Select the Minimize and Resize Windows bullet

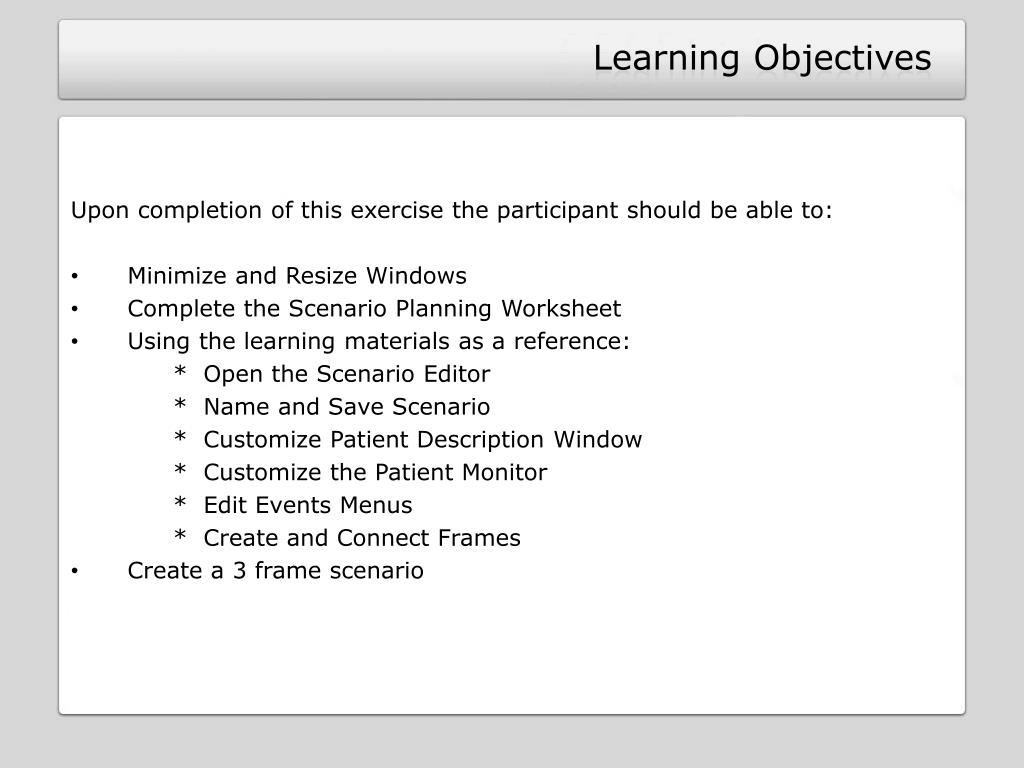pyautogui.click(x=297, y=276)
